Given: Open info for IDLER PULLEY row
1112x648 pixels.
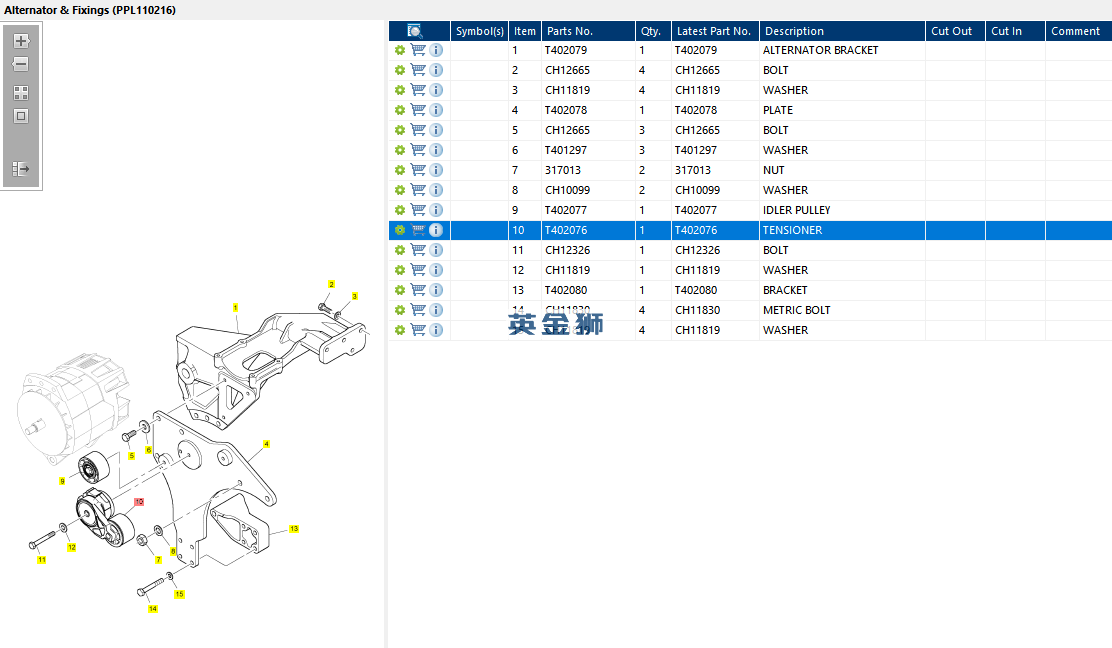Looking at the screenshot, I should (436, 210).
